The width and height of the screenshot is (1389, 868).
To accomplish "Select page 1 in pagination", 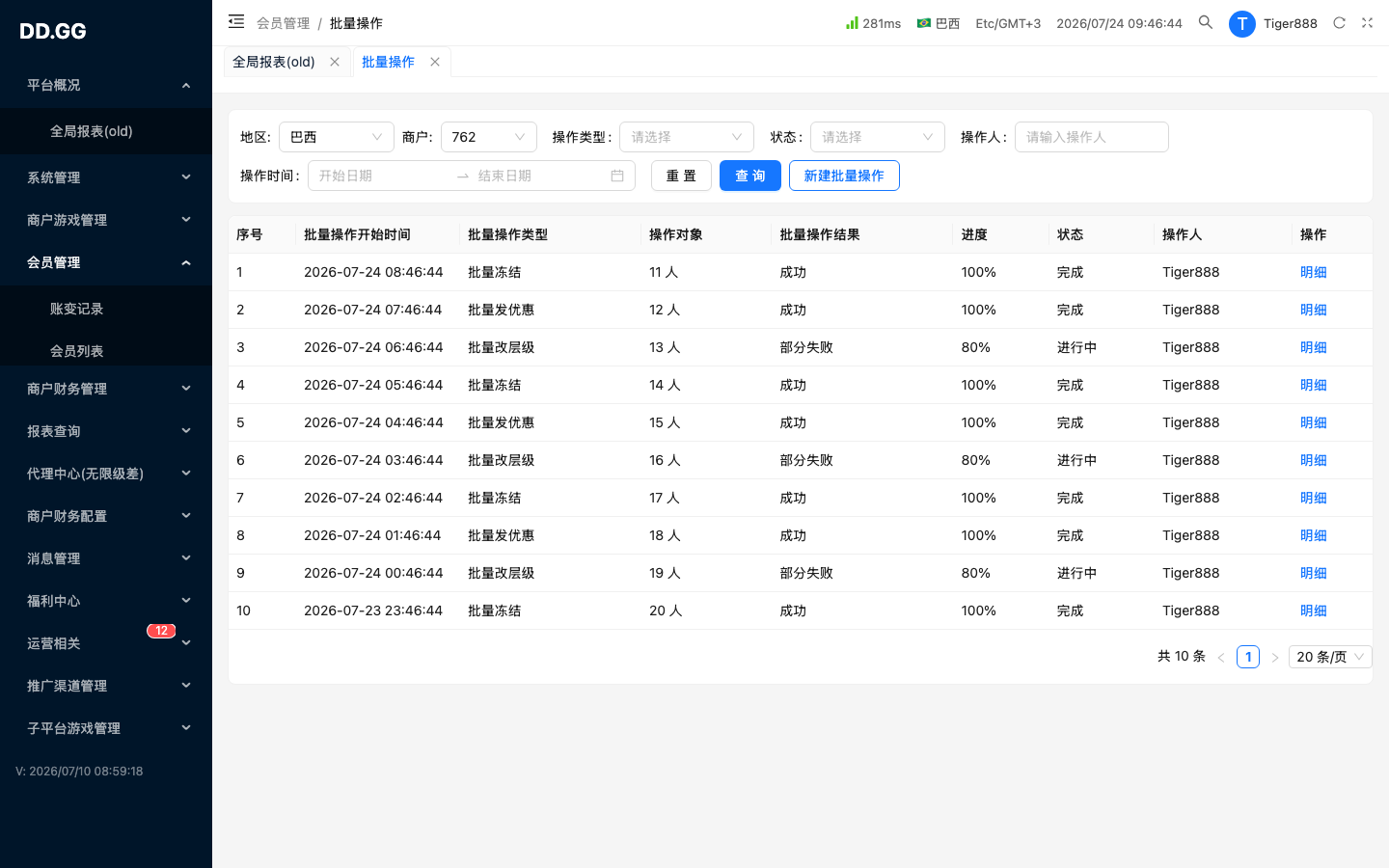I will (x=1248, y=657).
